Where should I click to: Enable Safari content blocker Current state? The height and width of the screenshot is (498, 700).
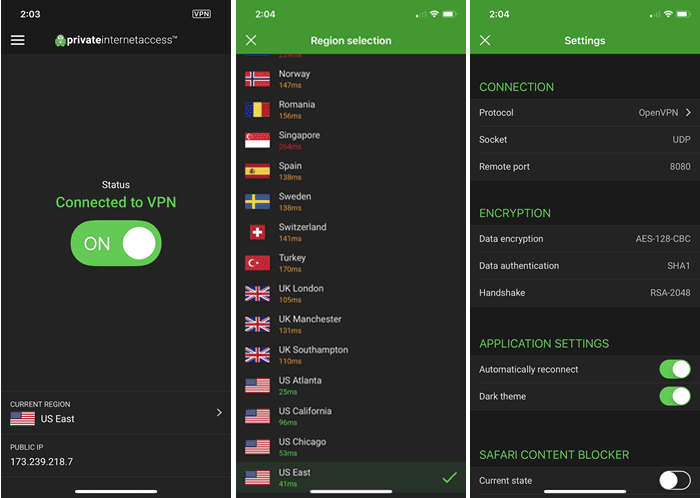click(x=675, y=481)
